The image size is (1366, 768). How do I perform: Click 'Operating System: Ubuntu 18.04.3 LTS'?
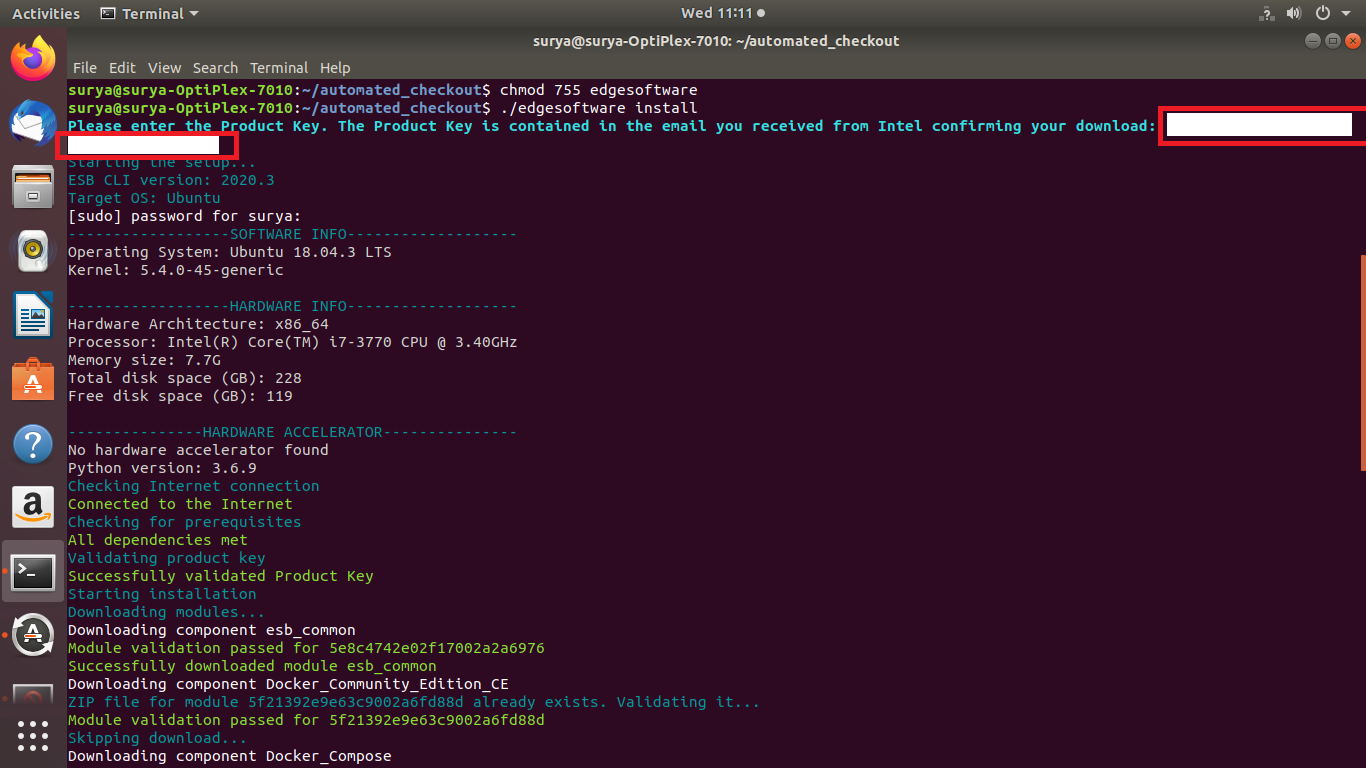(230, 252)
